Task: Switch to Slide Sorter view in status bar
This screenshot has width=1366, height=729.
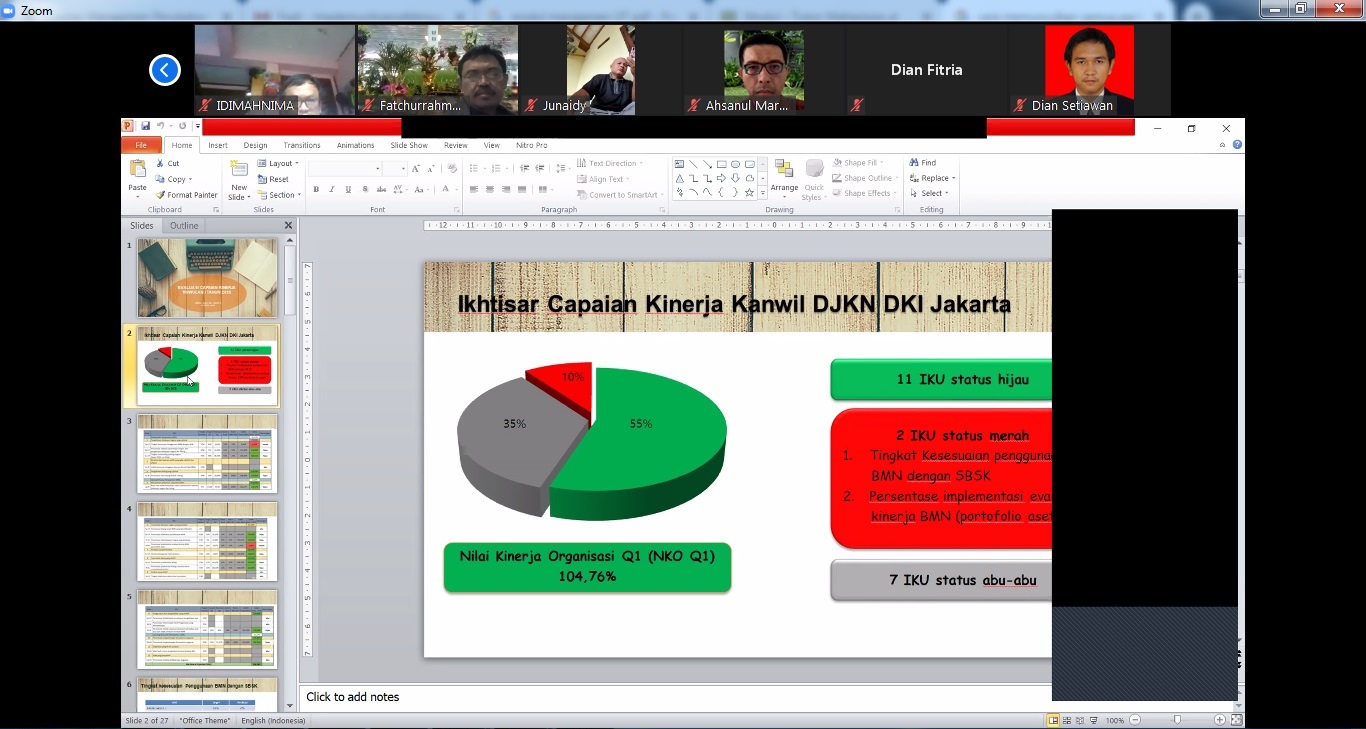Action: pos(1067,720)
